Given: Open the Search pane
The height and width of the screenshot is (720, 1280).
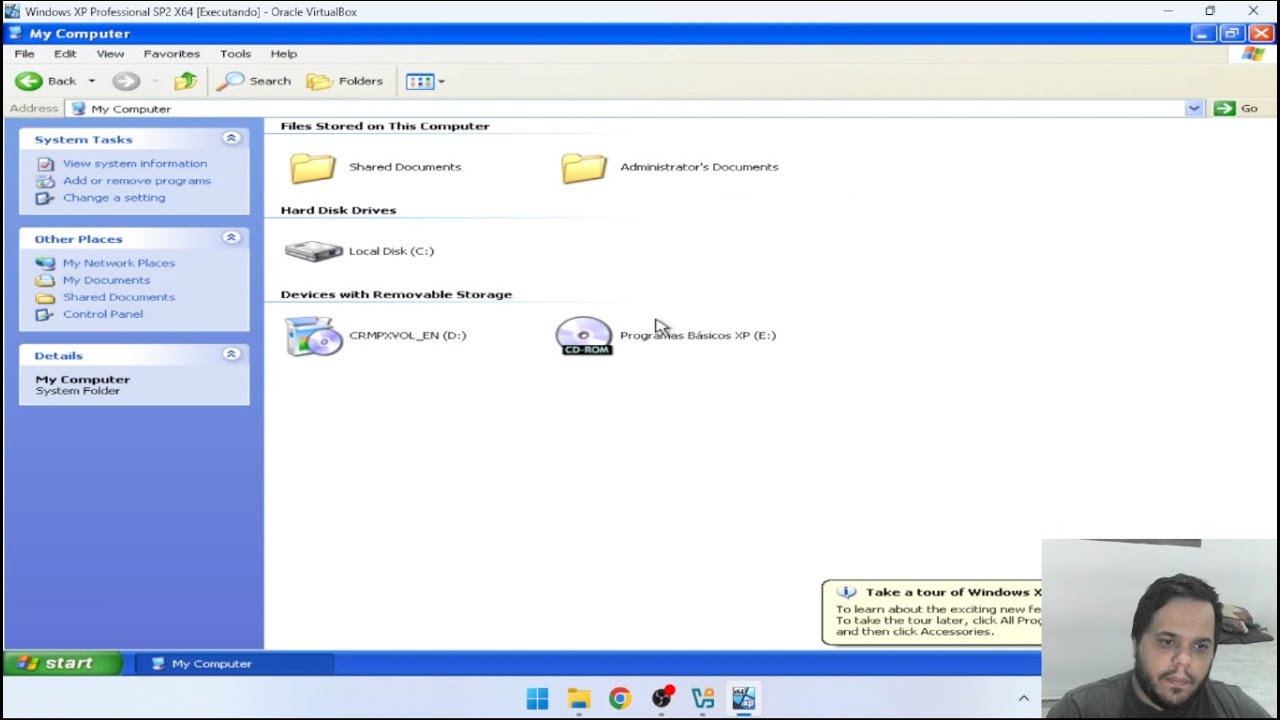Looking at the screenshot, I should (x=255, y=81).
